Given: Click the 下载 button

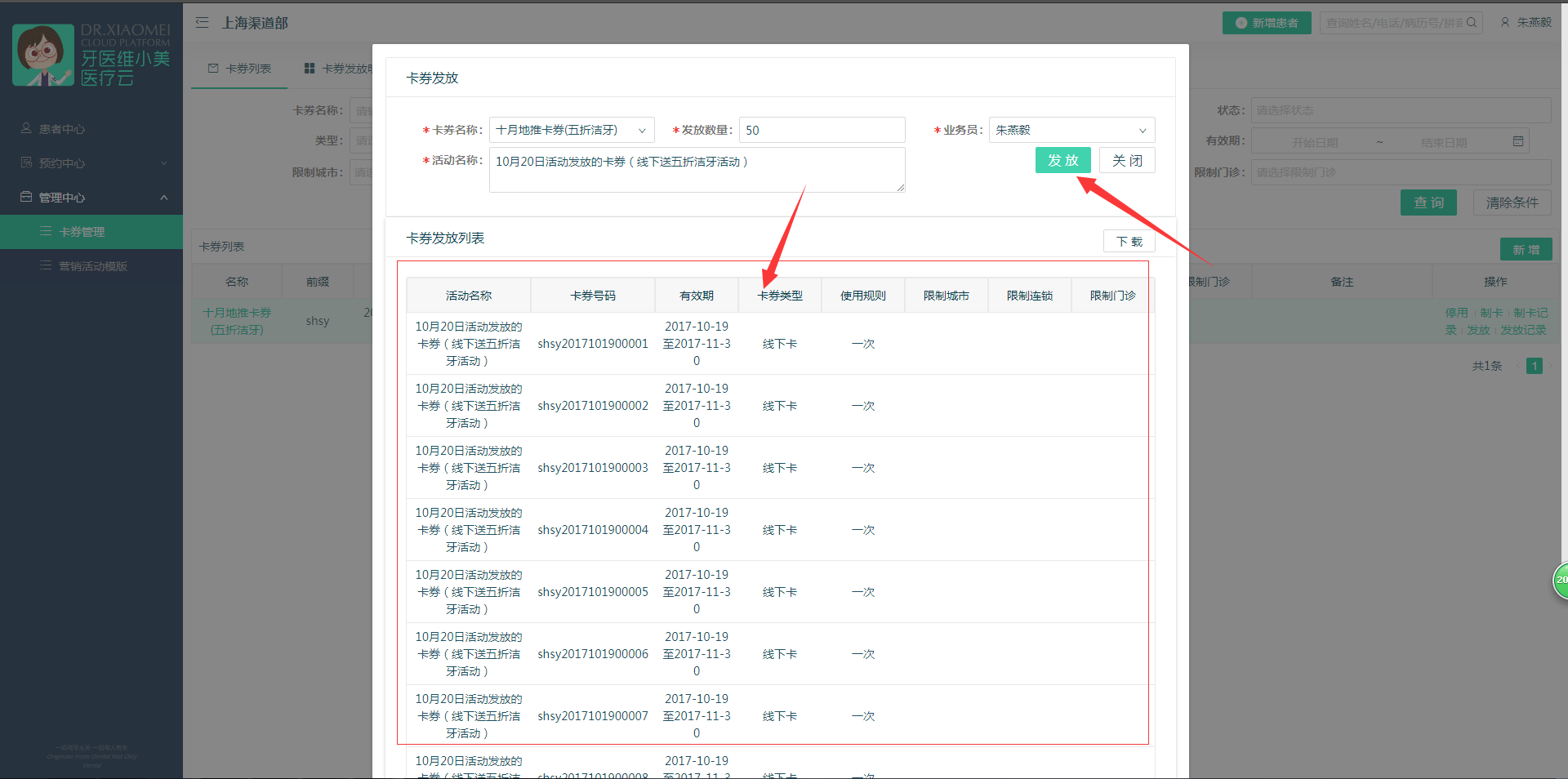Looking at the screenshot, I should 1129,242.
